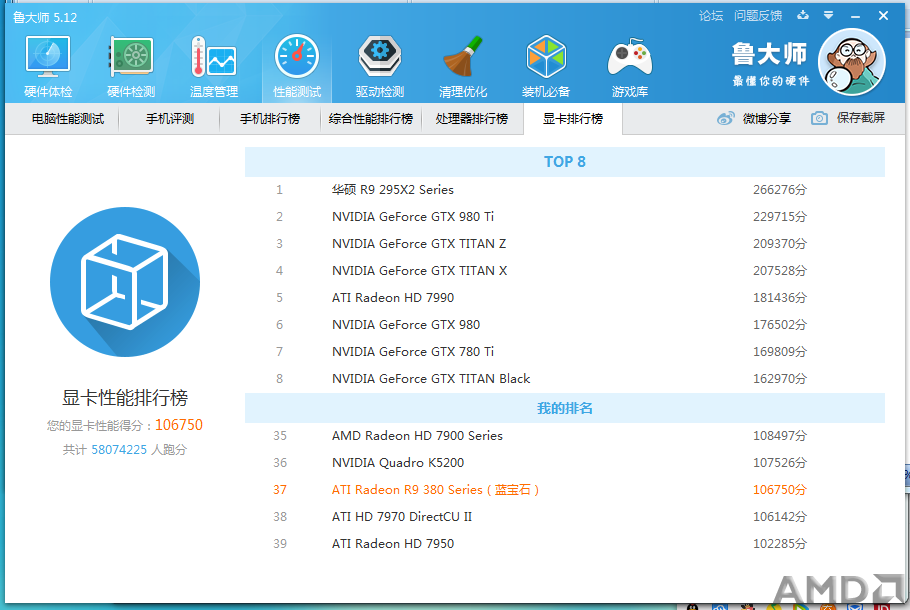Click the large GPU cube graphic
Image resolution: width=910 pixels, height=610 pixels.
[125, 282]
